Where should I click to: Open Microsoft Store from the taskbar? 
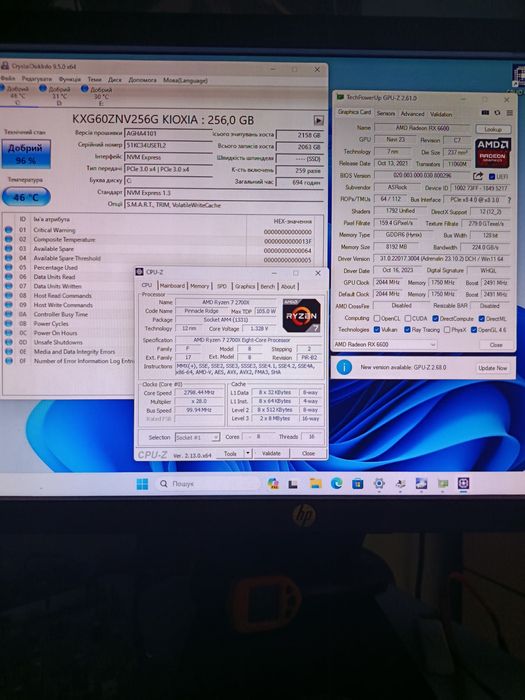click(x=358, y=483)
